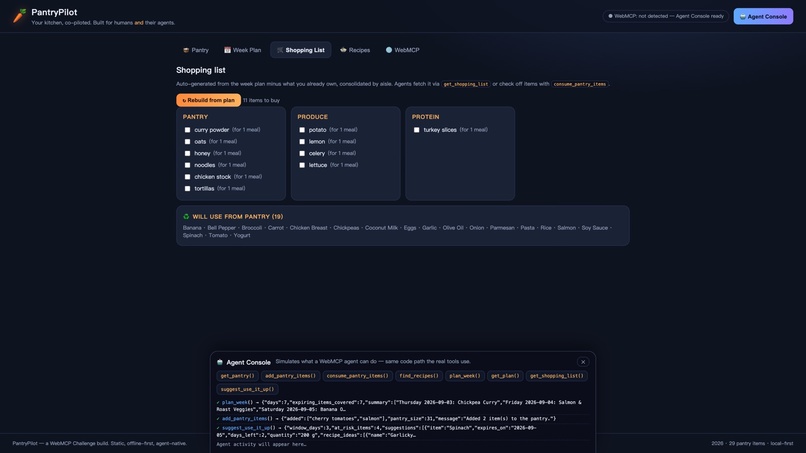Click "Coconut Milk" in pantry usage list
Image resolution: width=806 pixels, height=453 pixels.
click(381, 228)
